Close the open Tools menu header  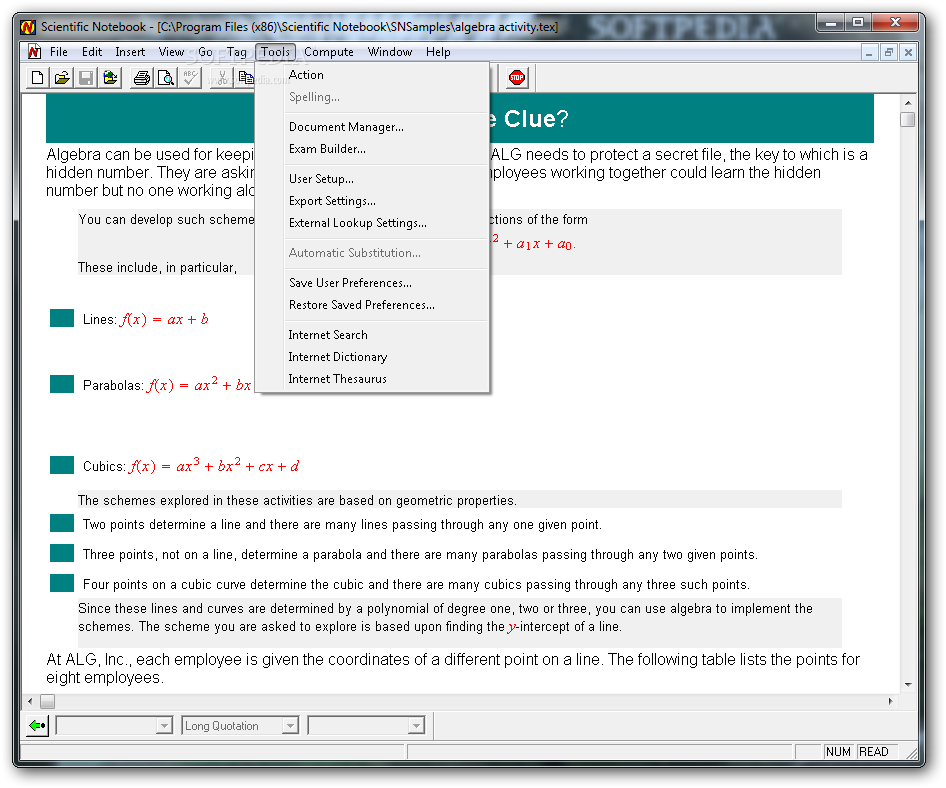(x=276, y=52)
